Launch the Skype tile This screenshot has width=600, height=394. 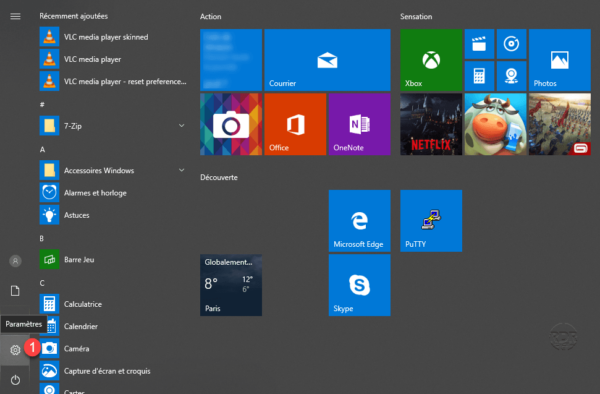pos(359,285)
